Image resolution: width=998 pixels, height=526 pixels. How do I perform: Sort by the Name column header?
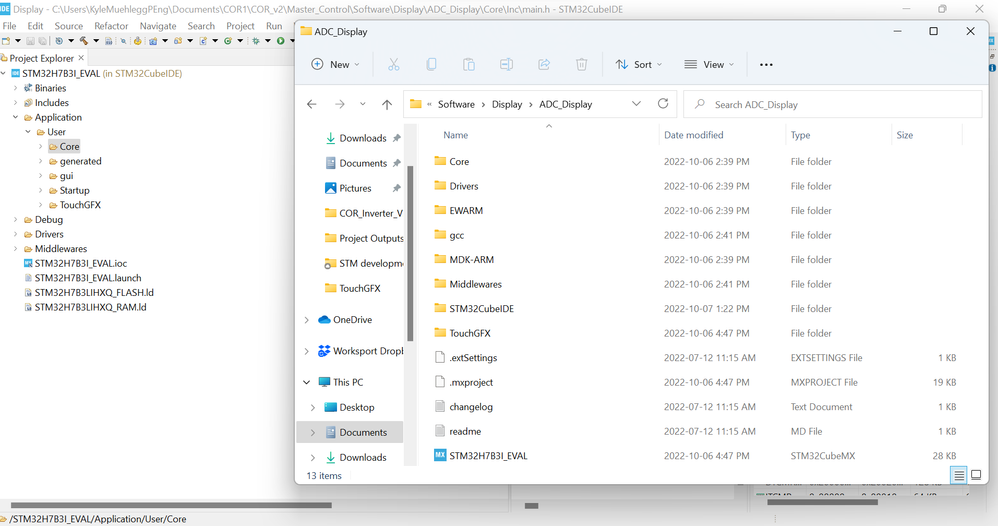point(455,135)
